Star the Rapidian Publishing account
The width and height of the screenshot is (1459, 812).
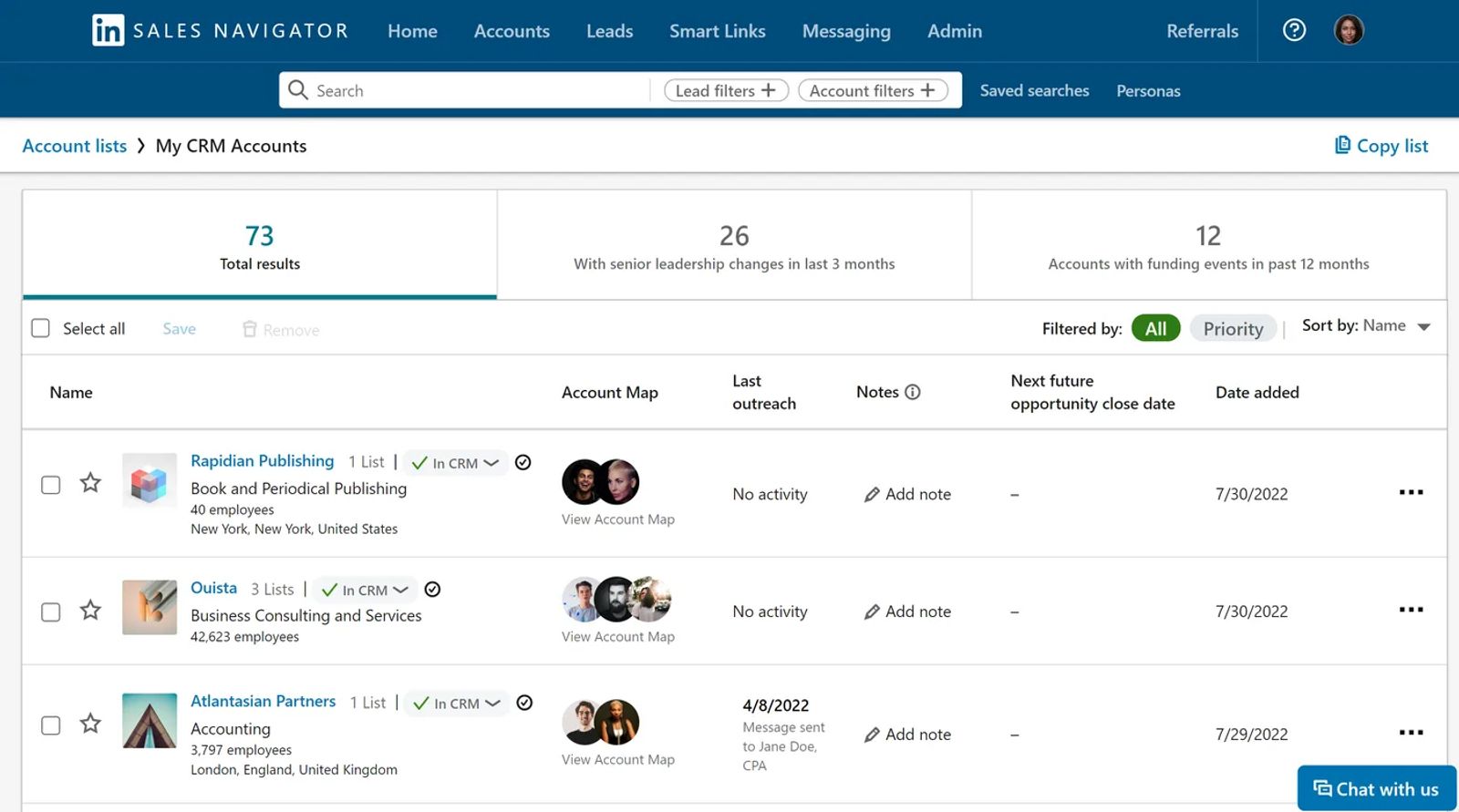(x=90, y=482)
